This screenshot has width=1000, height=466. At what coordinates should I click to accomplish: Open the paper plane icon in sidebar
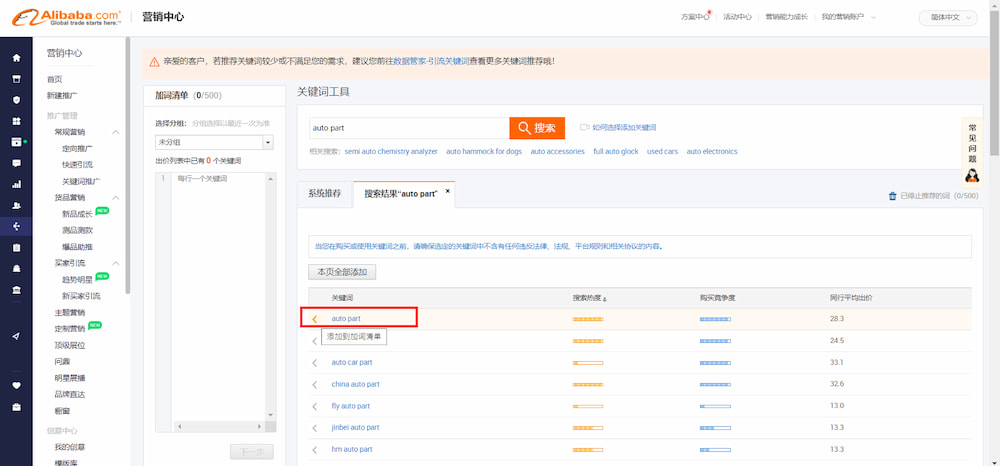17,336
